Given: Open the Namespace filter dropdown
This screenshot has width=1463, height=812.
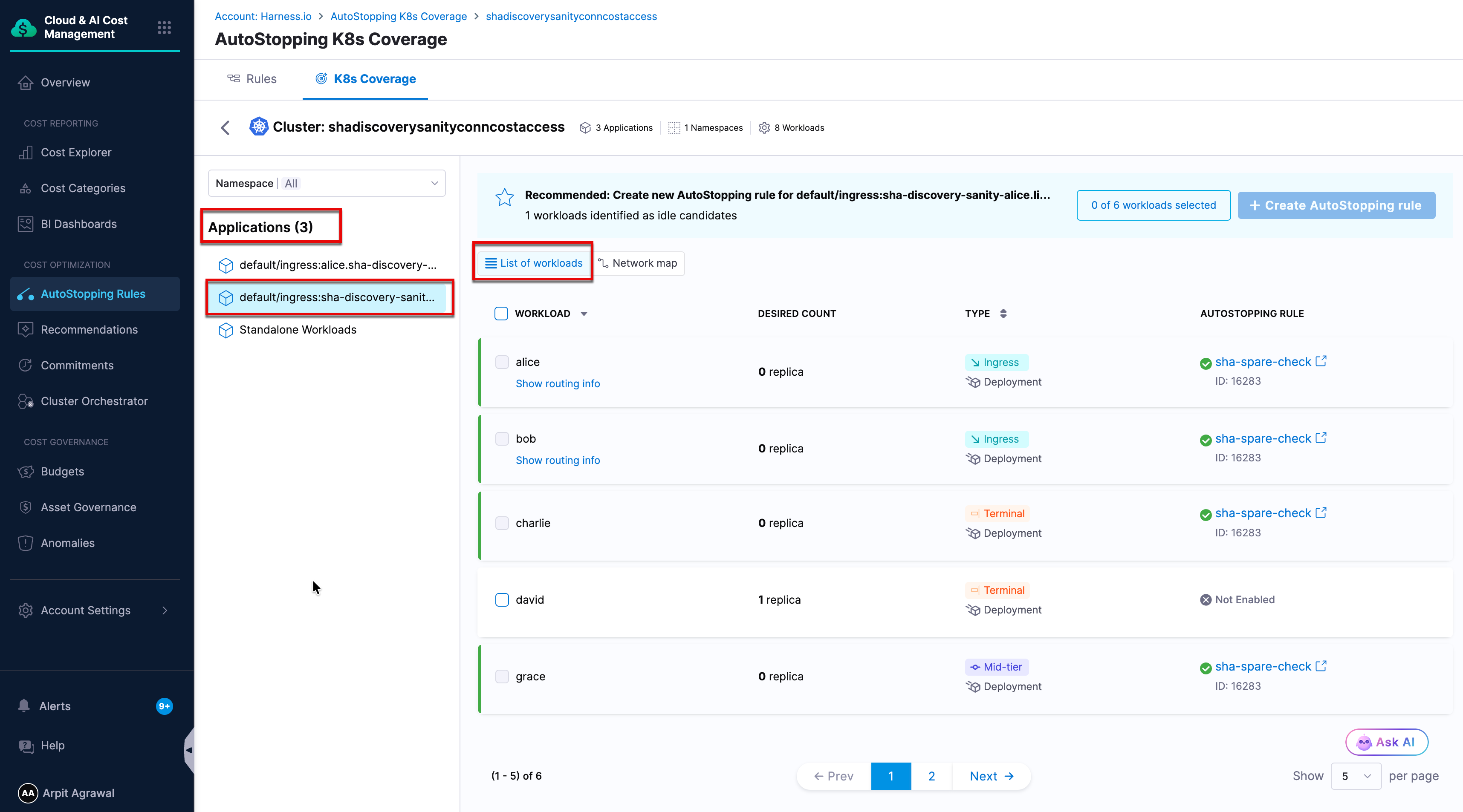Looking at the screenshot, I should (x=327, y=183).
